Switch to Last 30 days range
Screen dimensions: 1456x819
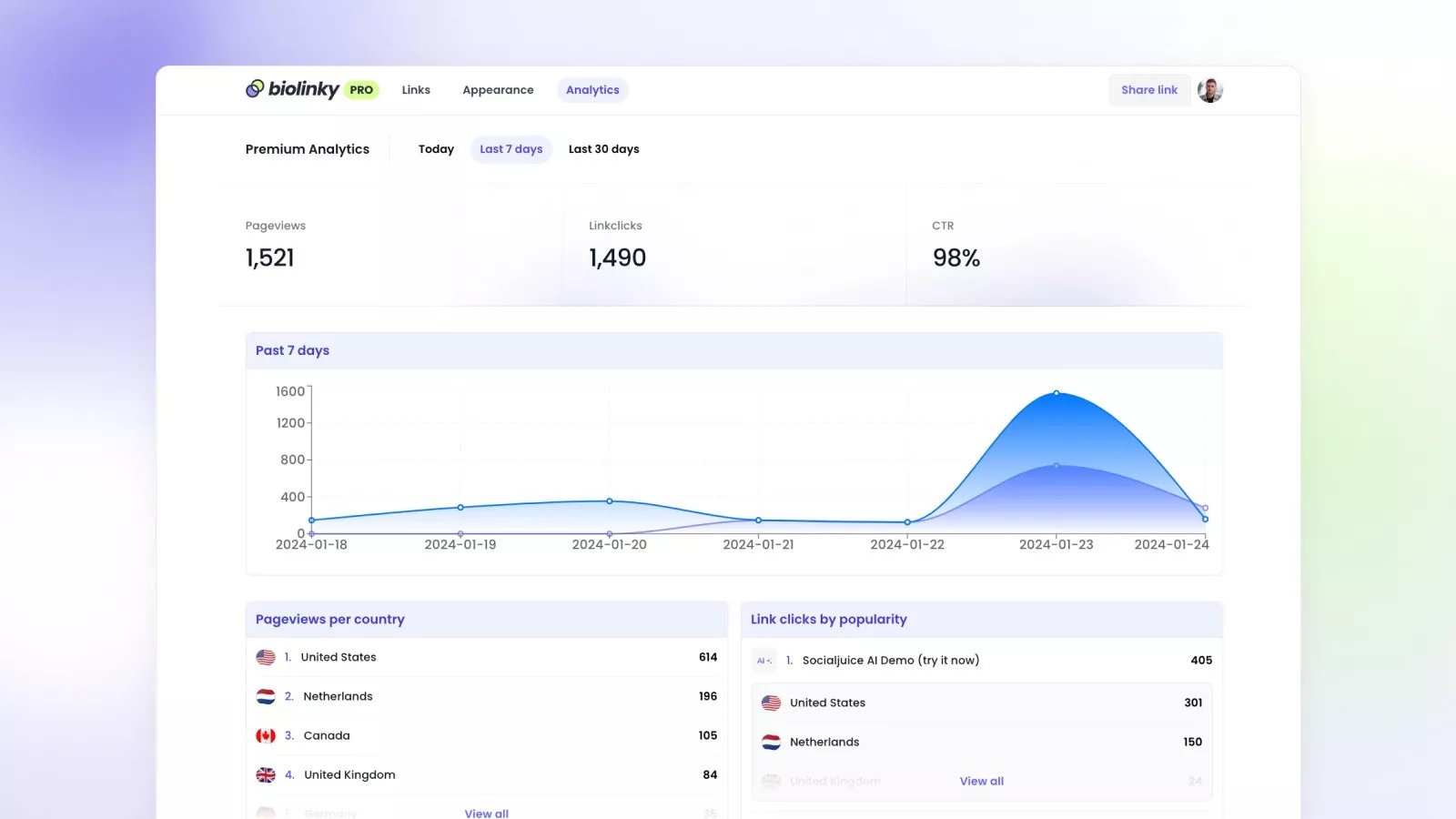603,149
